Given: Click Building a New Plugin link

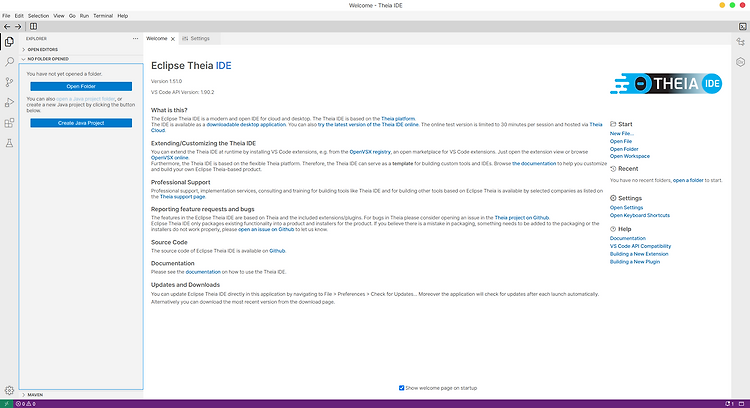Looking at the screenshot, I should click(x=635, y=262).
